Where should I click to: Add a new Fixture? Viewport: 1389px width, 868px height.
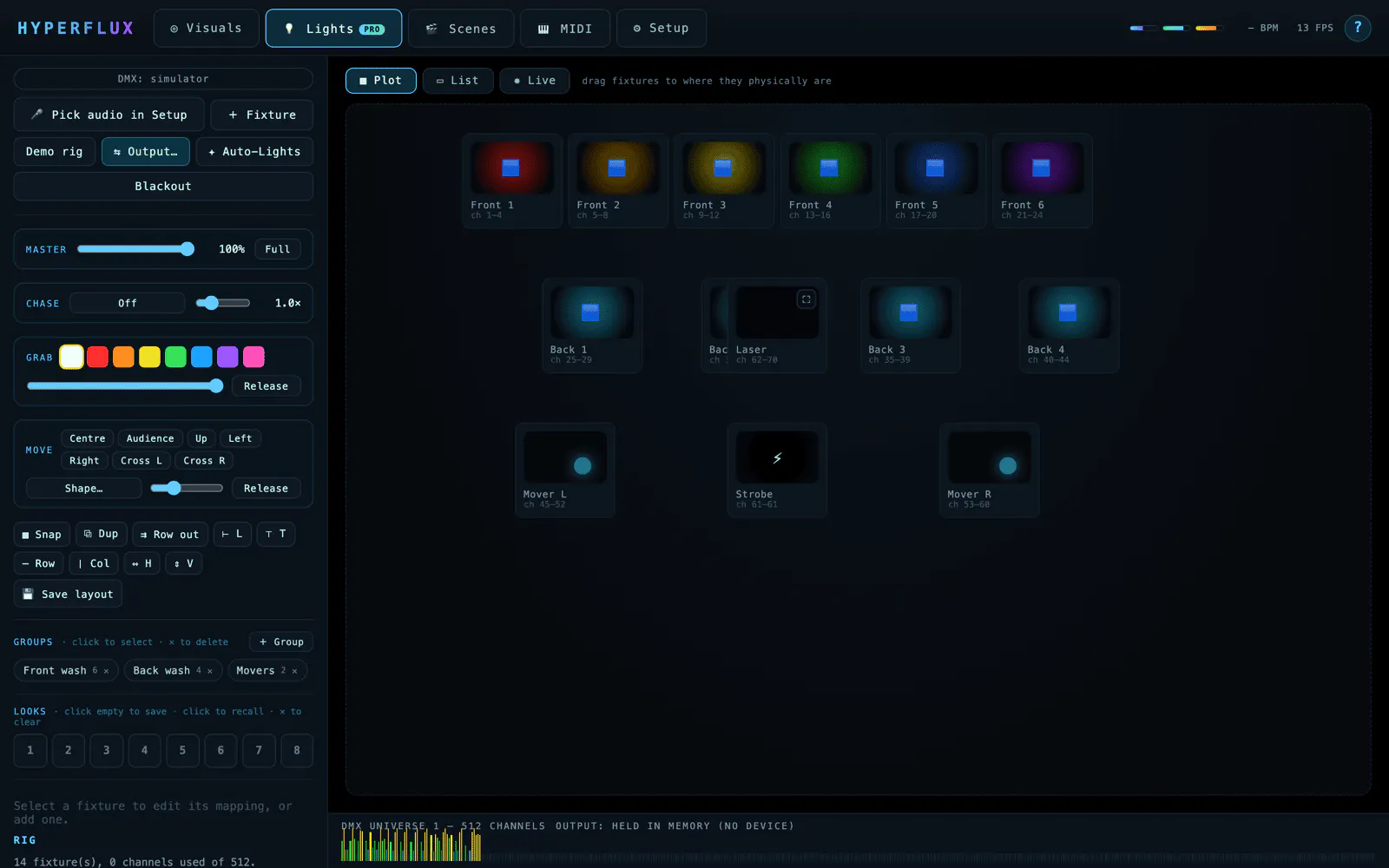tap(262, 115)
